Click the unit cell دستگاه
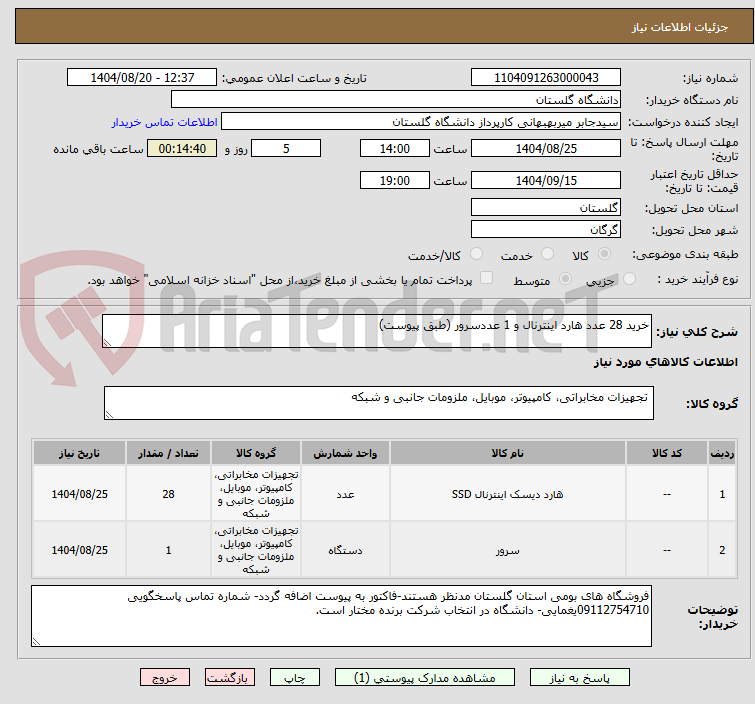 (345, 550)
